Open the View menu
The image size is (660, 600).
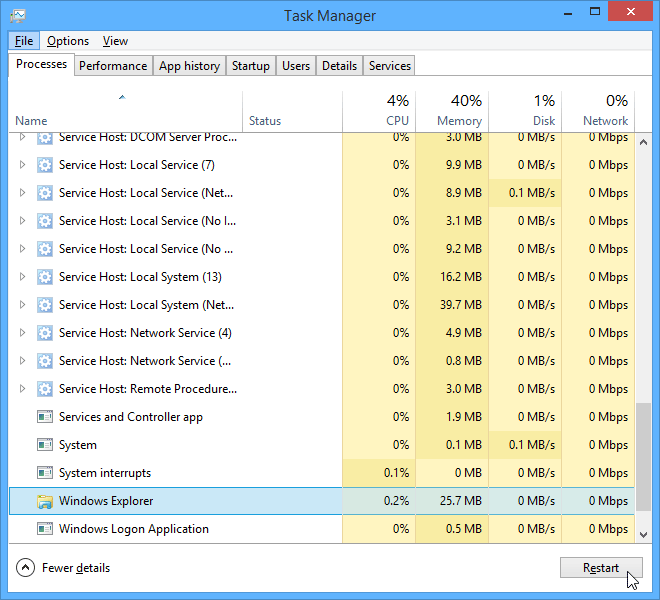point(115,41)
